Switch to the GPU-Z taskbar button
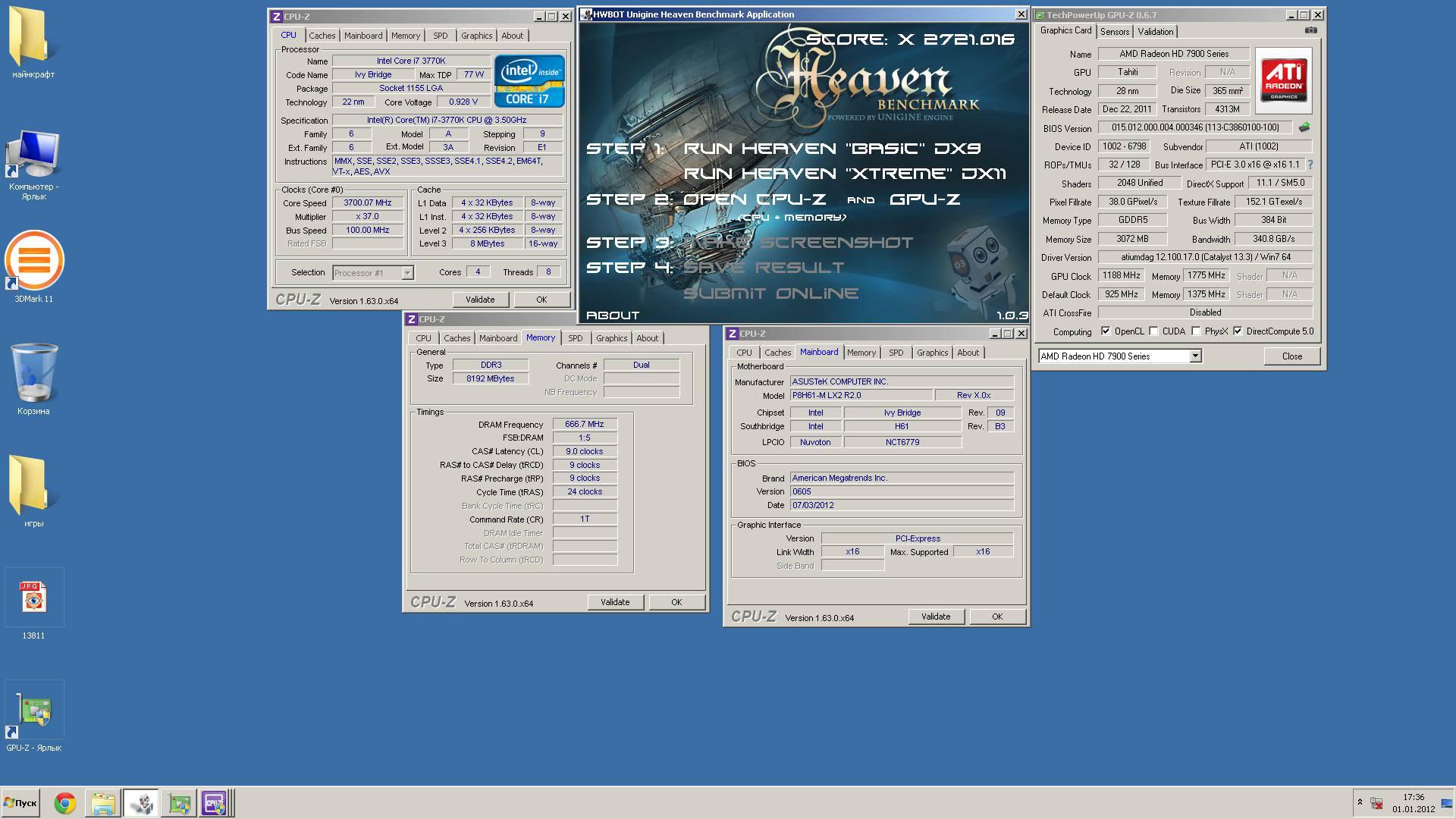1456x819 pixels. (179, 803)
